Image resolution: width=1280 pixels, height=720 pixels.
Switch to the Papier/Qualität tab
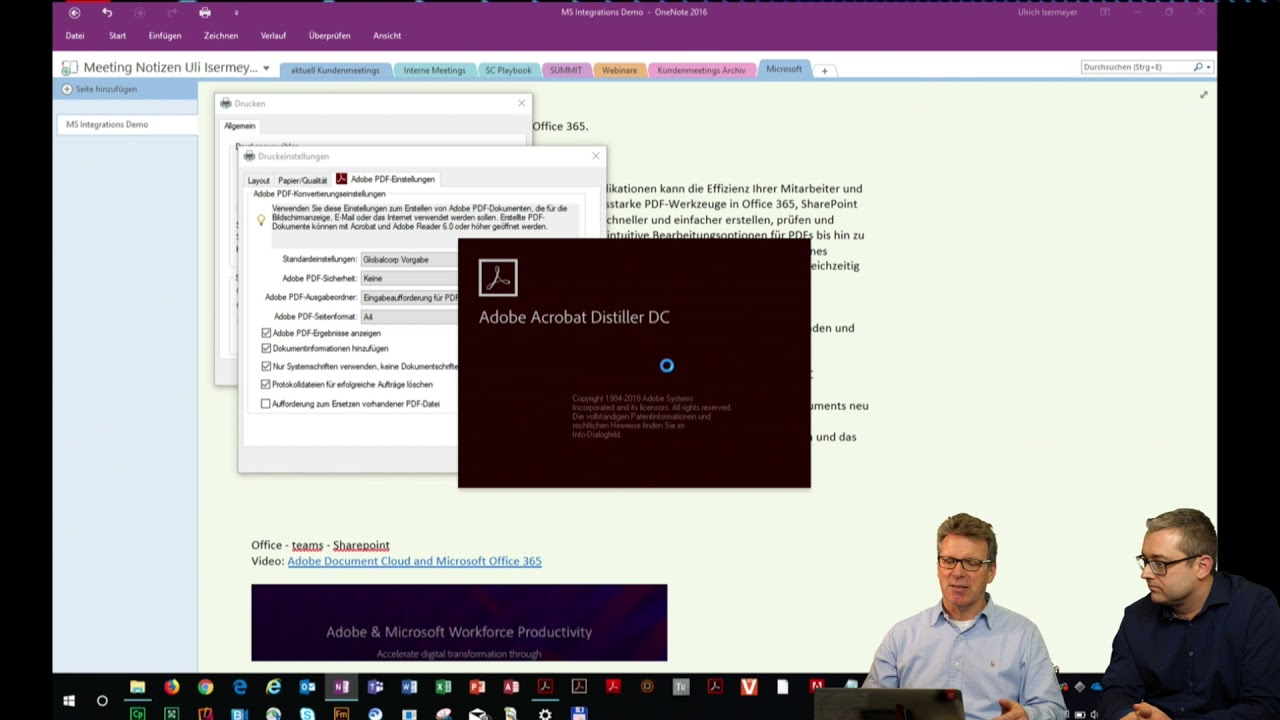pos(302,180)
